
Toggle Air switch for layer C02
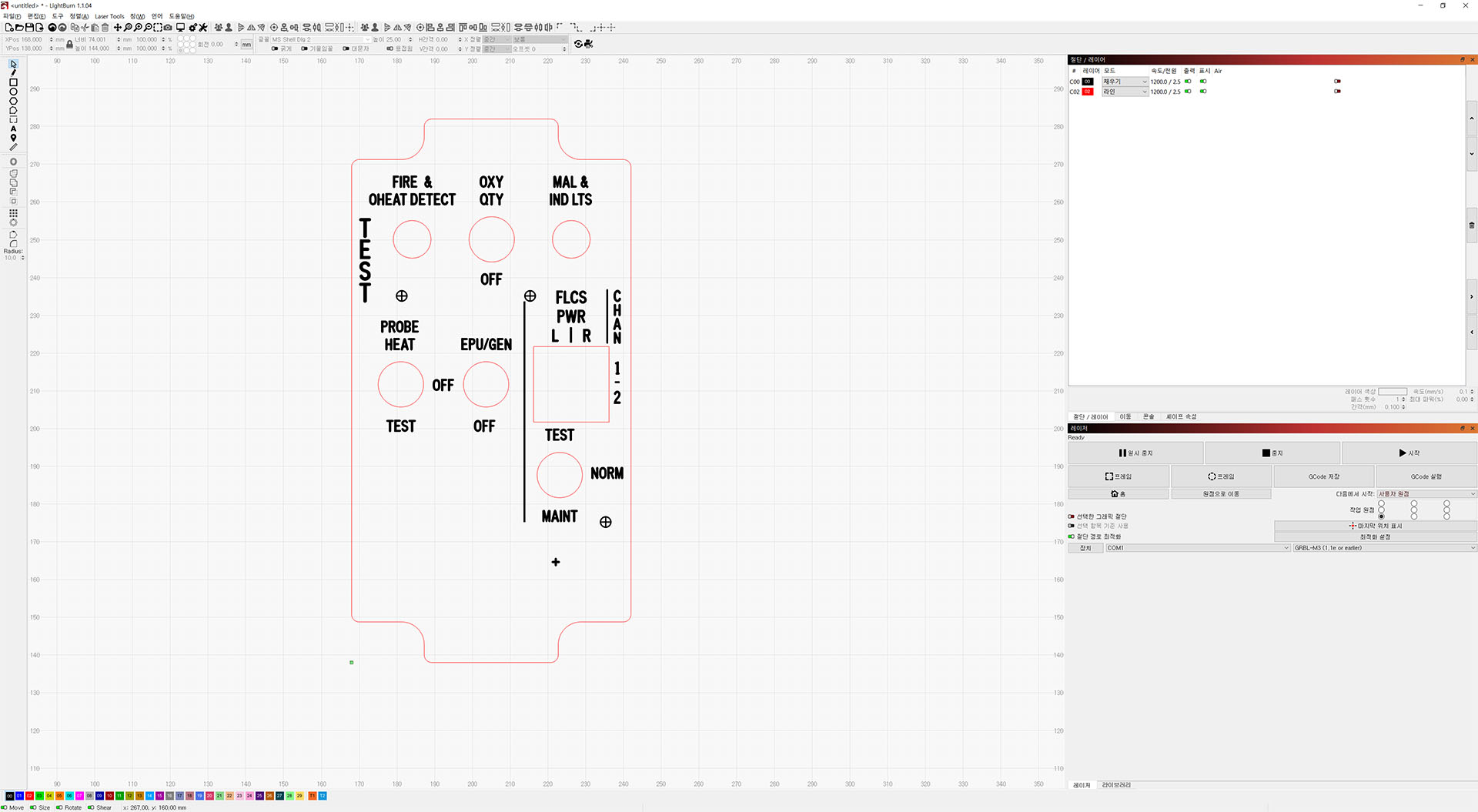pyautogui.click(x=1337, y=92)
